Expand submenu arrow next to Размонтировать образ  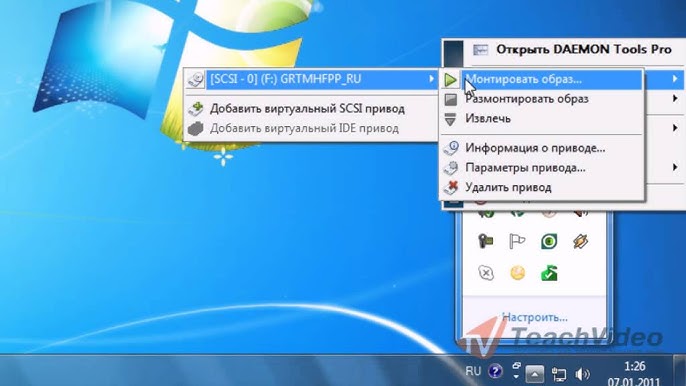(x=676, y=99)
